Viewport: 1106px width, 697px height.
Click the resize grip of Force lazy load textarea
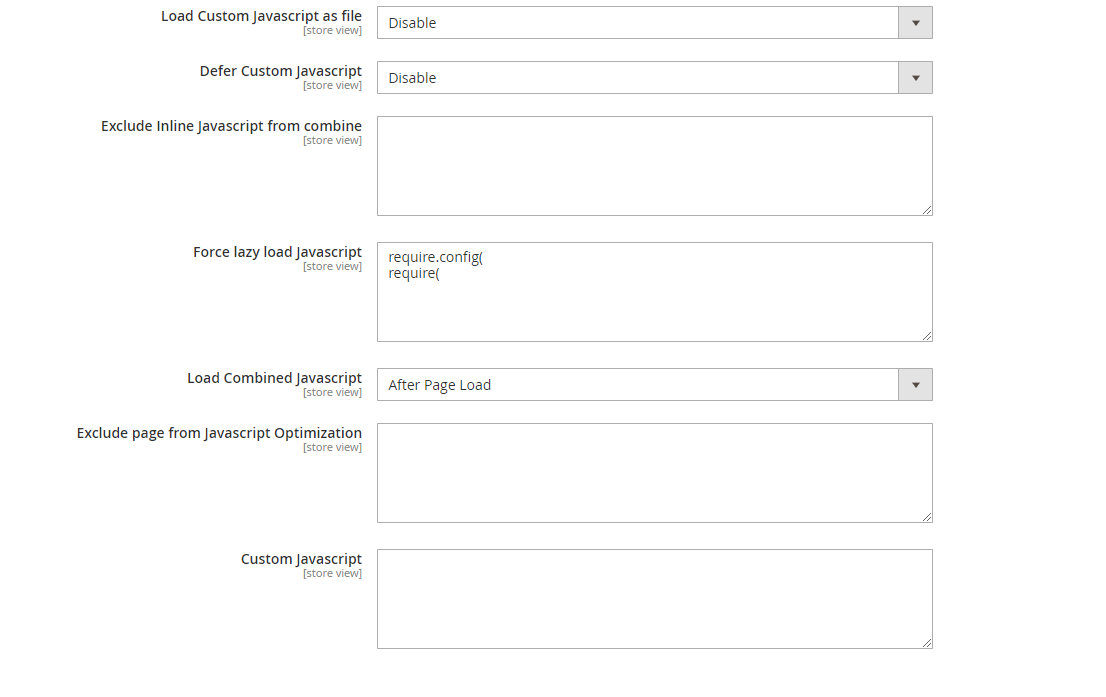(x=927, y=336)
